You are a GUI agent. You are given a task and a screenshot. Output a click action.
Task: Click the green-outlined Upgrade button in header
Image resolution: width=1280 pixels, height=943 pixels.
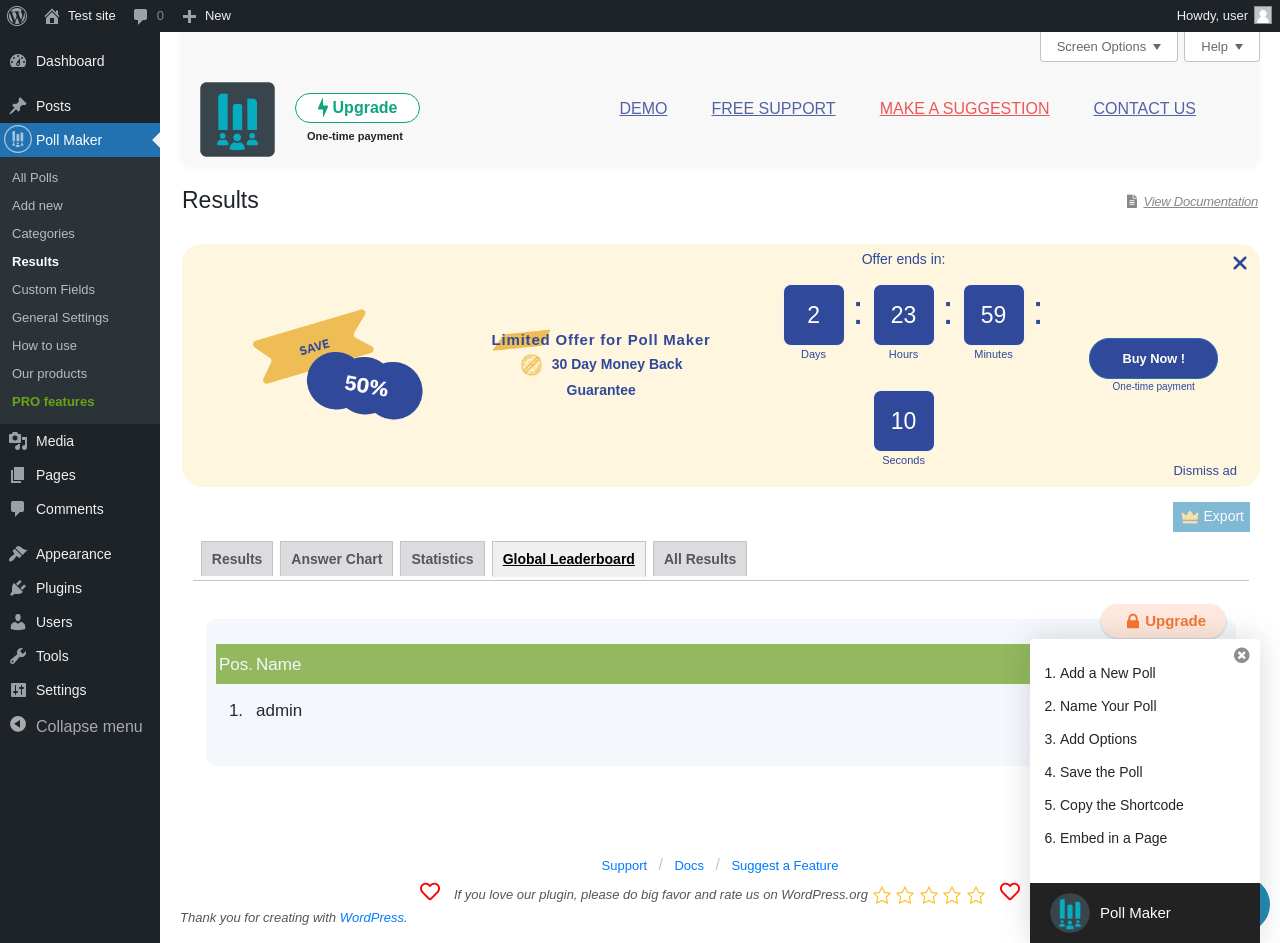pos(357,108)
